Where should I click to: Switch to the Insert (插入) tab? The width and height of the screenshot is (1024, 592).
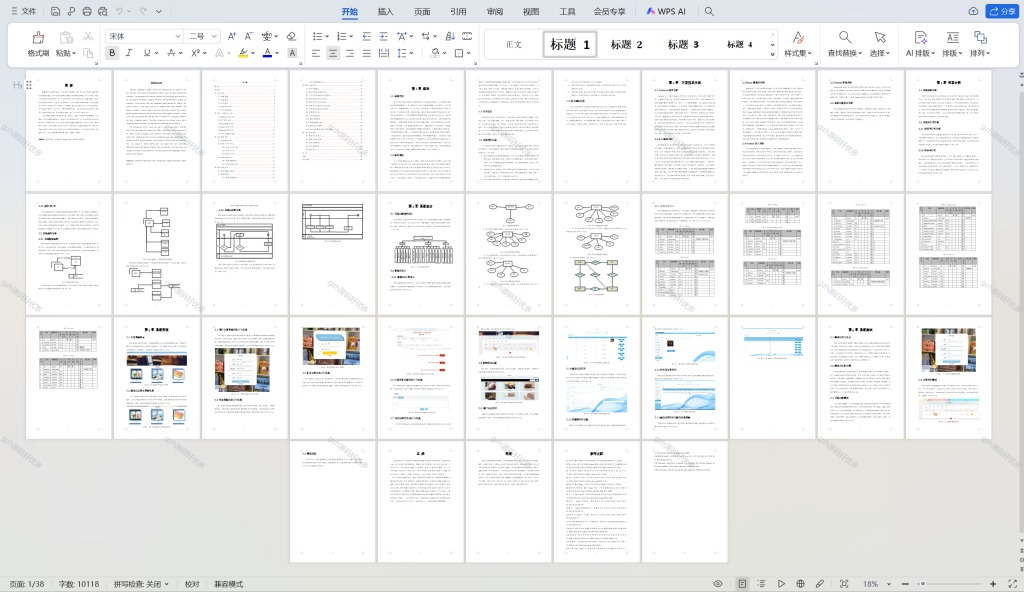(385, 11)
